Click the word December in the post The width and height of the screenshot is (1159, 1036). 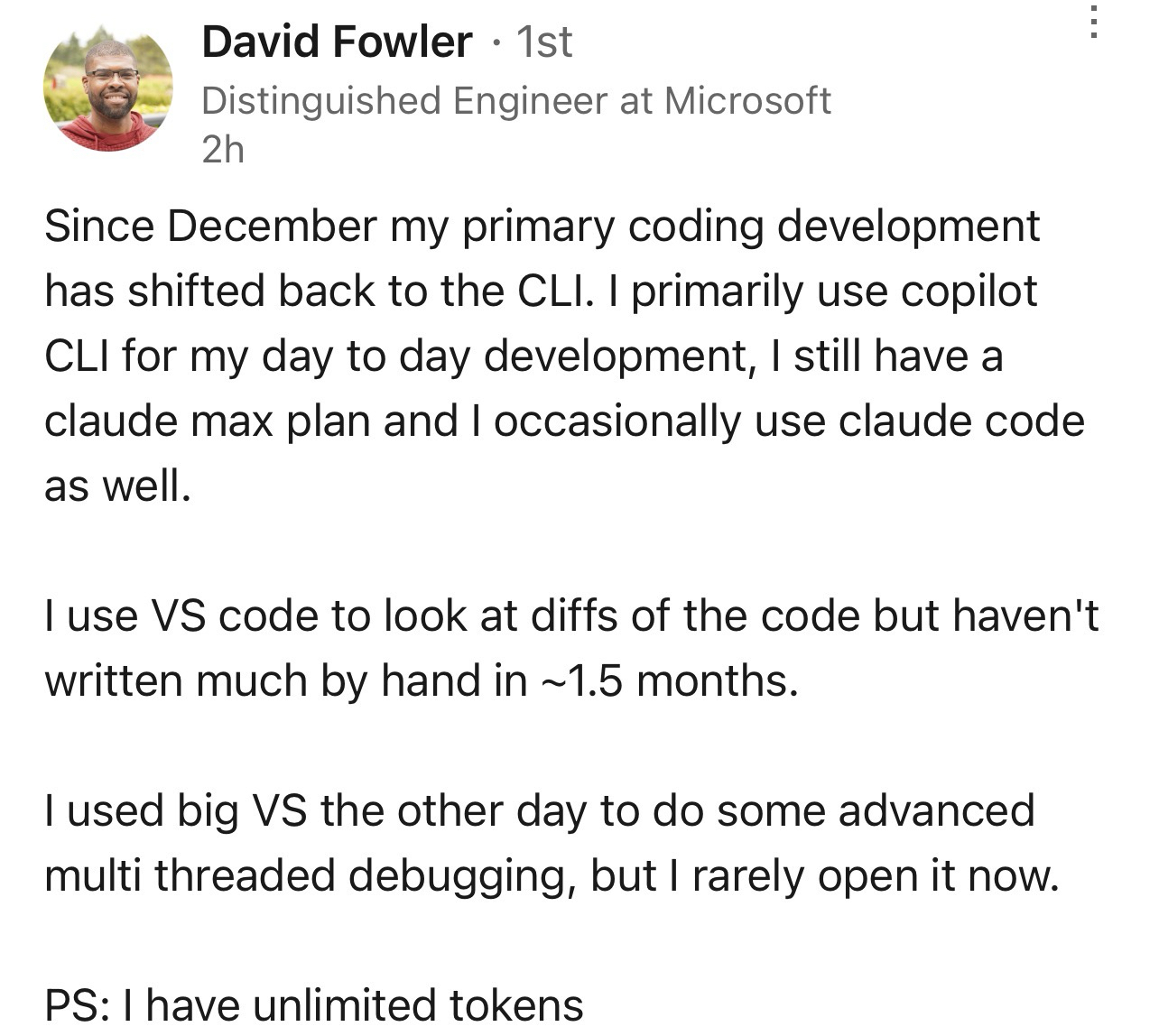coord(272,227)
